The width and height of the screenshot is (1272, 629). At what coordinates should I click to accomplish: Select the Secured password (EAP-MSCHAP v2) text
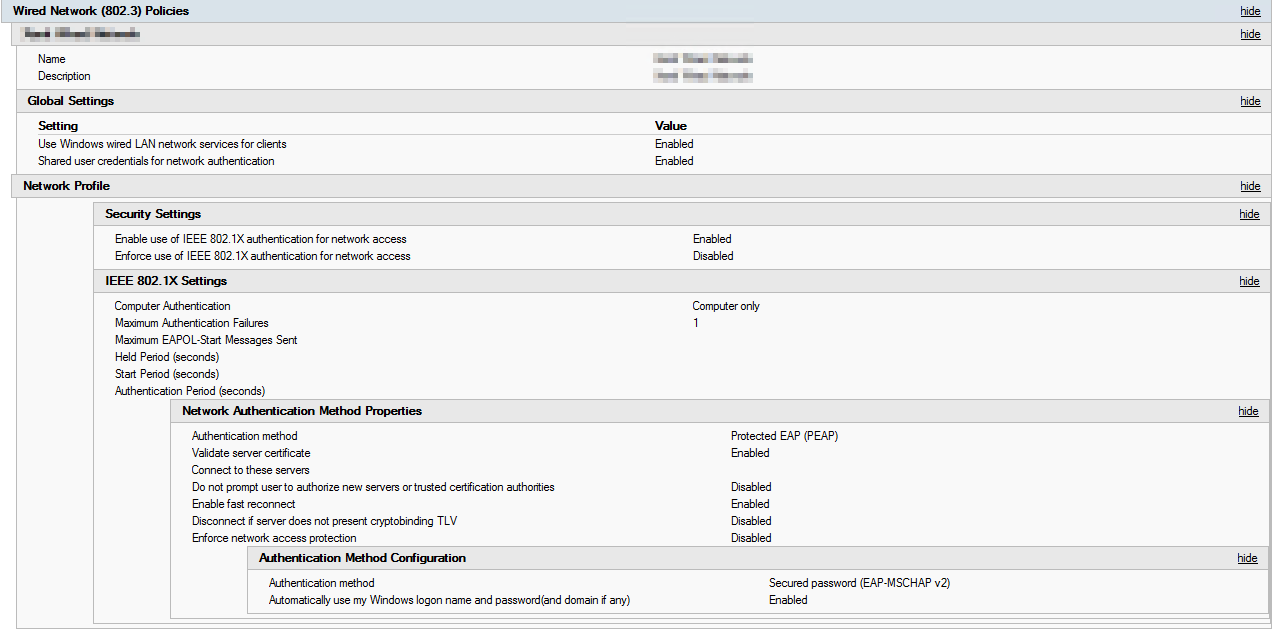[x=865, y=583]
